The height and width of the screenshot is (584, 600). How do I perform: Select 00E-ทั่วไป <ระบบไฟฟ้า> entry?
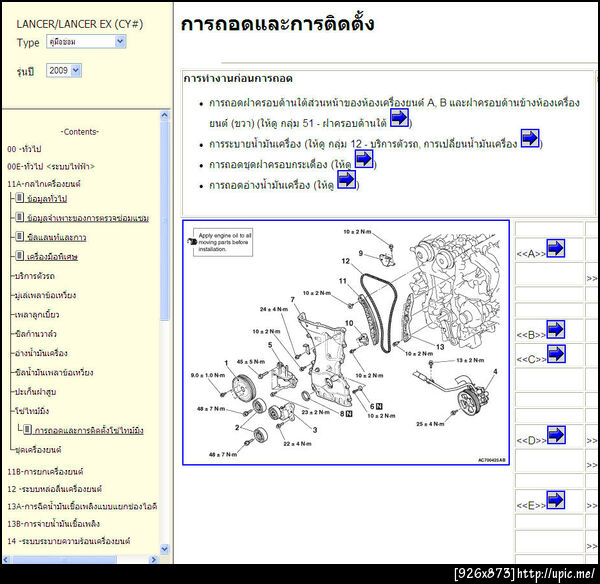click(51, 166)
